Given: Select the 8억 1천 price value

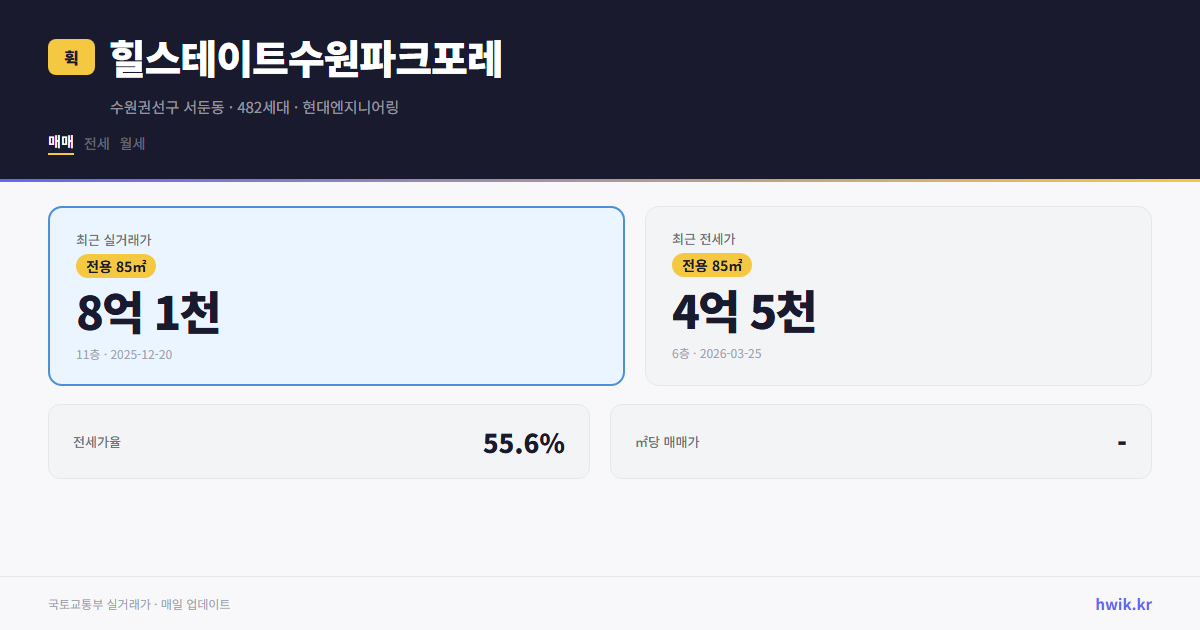Looking at the screenshot, I should tap(148, 313).
